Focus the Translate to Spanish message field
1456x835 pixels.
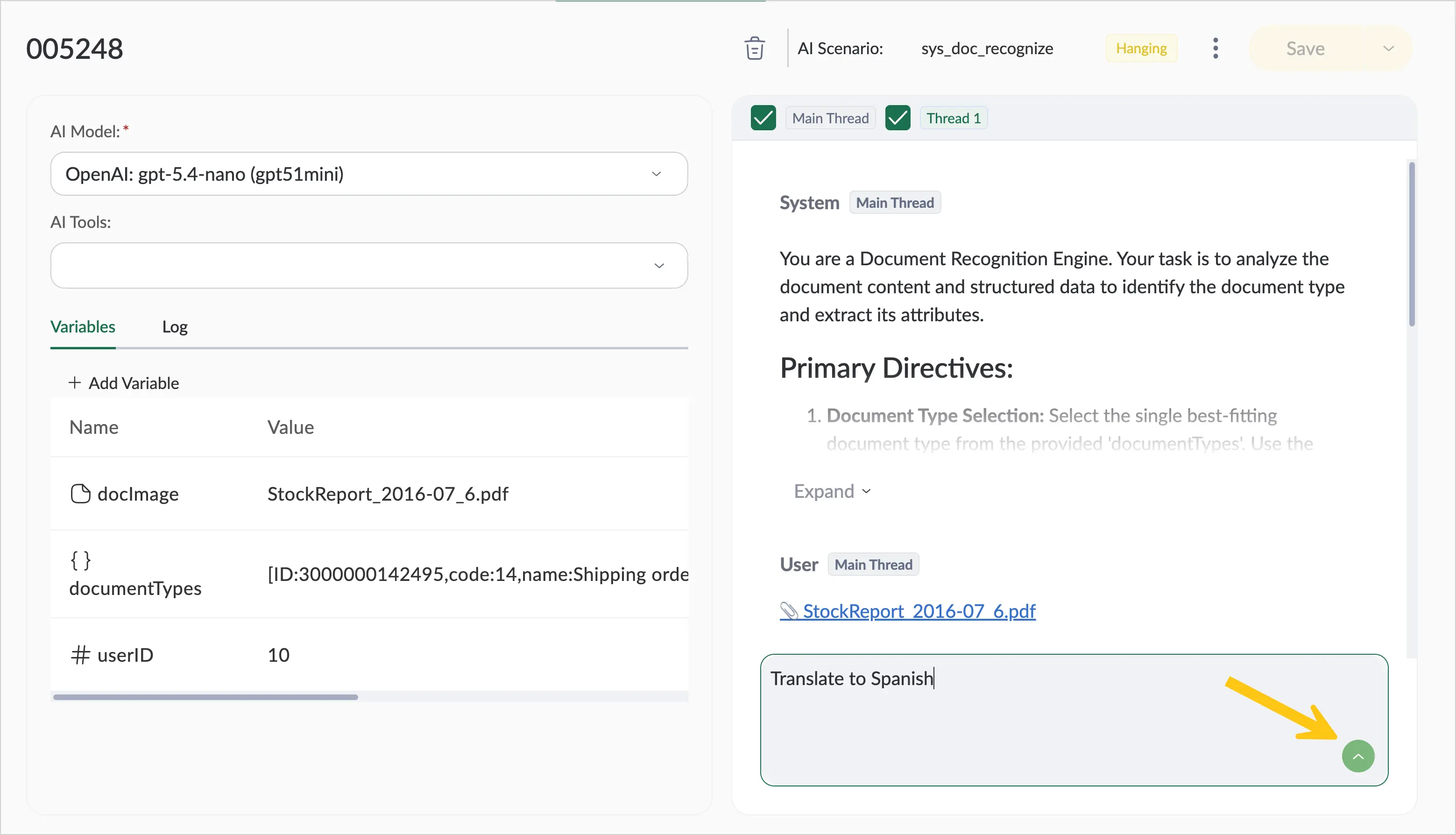tap(1074, 720)
